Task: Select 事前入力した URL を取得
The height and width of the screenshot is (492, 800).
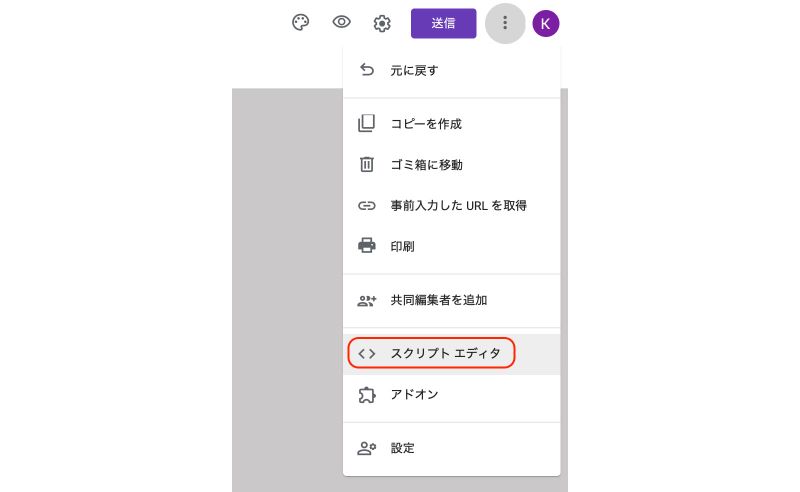Action: point(452,205)
